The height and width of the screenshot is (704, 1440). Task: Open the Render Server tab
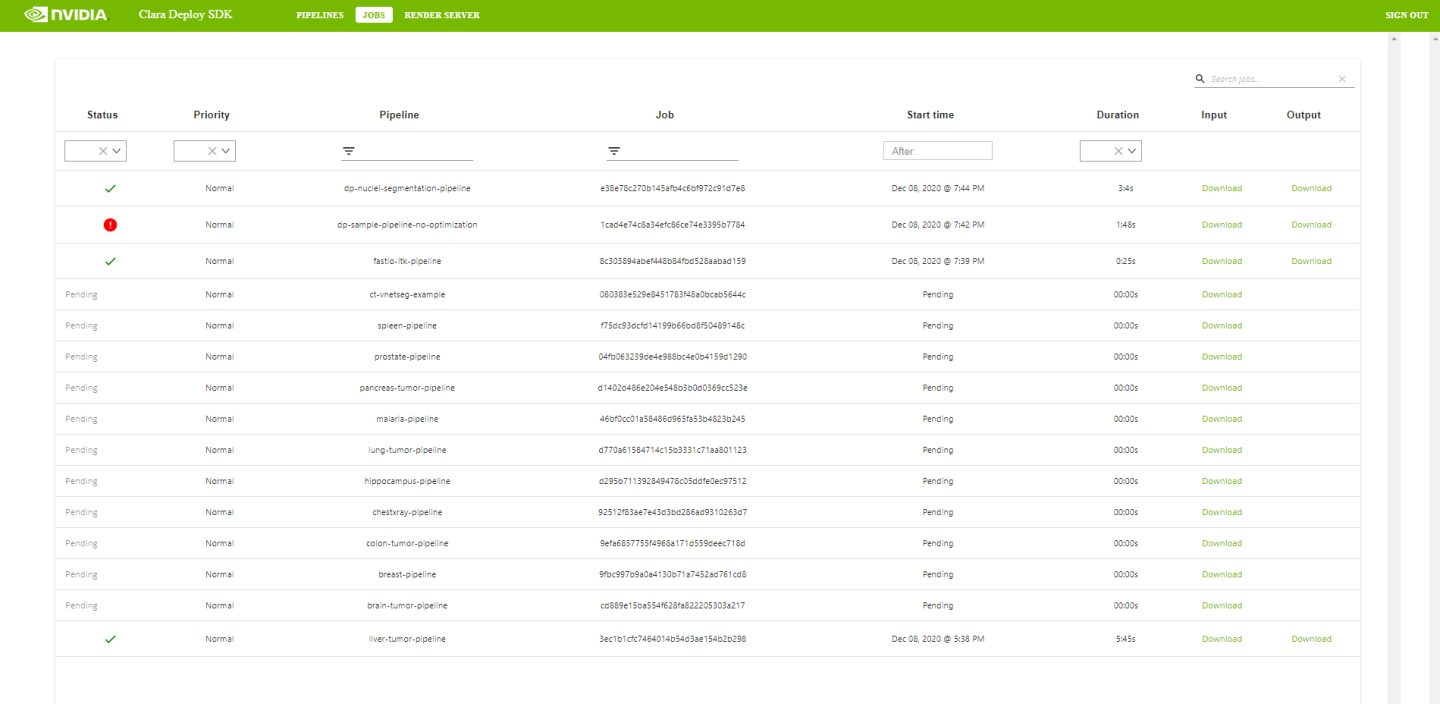pos(441,15)
